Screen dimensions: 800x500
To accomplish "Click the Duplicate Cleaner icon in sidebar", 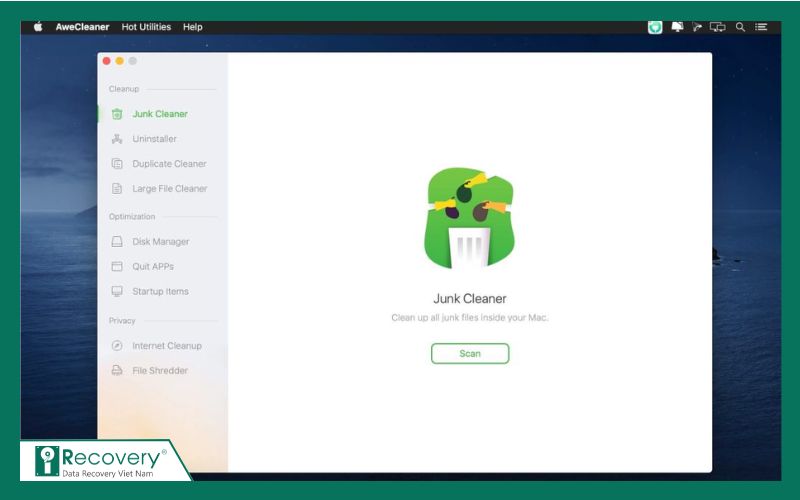I will point(117,164).
